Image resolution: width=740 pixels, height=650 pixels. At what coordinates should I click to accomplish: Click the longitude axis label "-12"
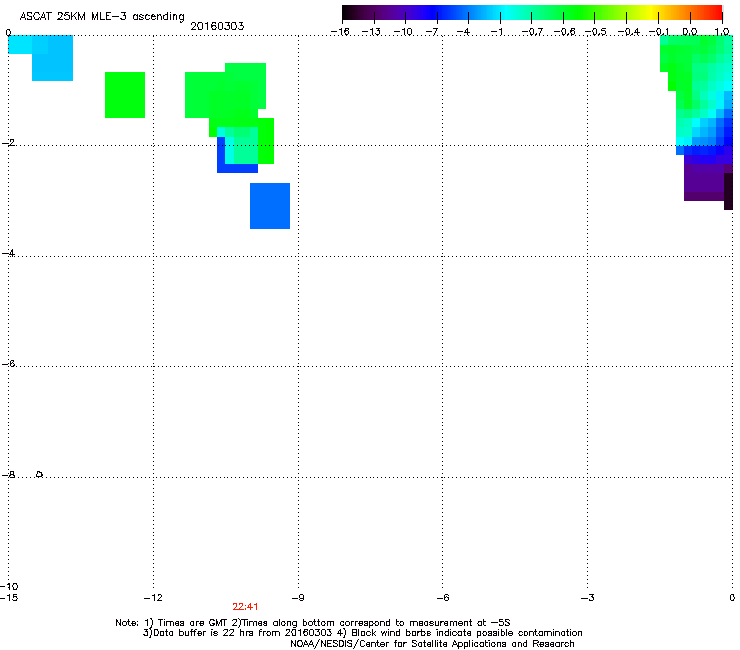click(x=153, y=598)
